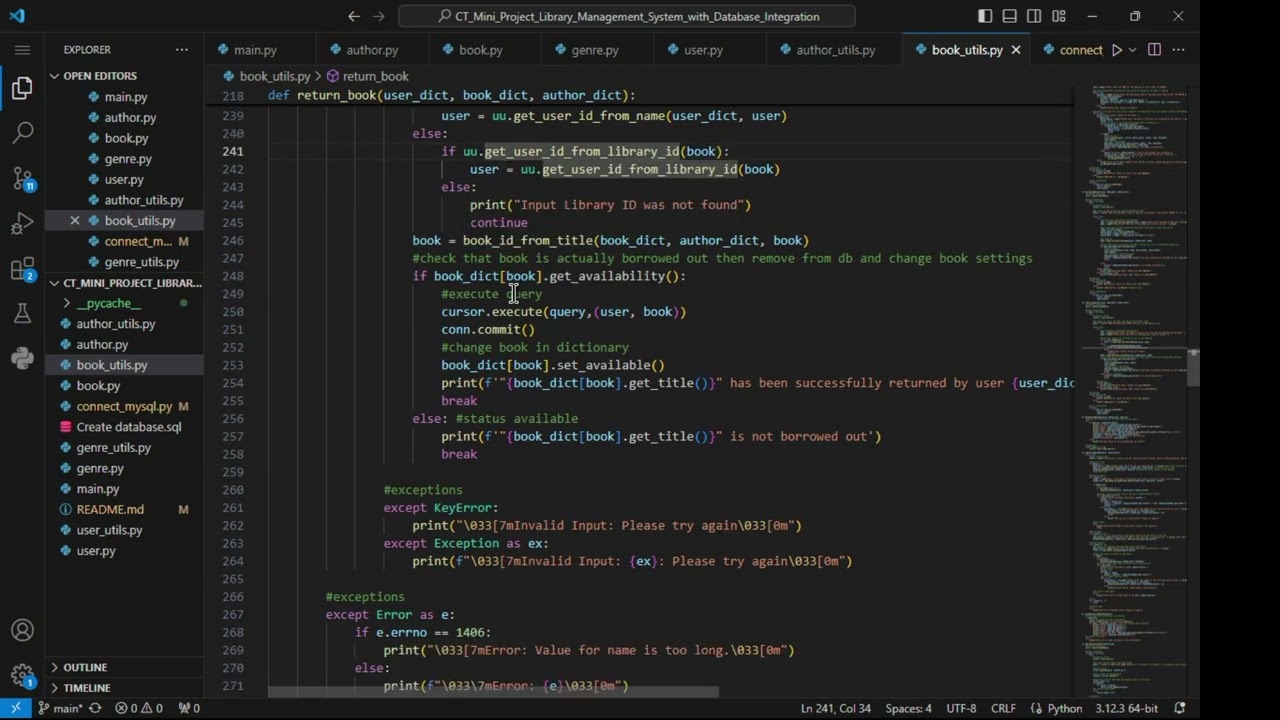The image size is (1280, 720).
Task: Open Create database.sql in explorer
Action: click(128, 427)
